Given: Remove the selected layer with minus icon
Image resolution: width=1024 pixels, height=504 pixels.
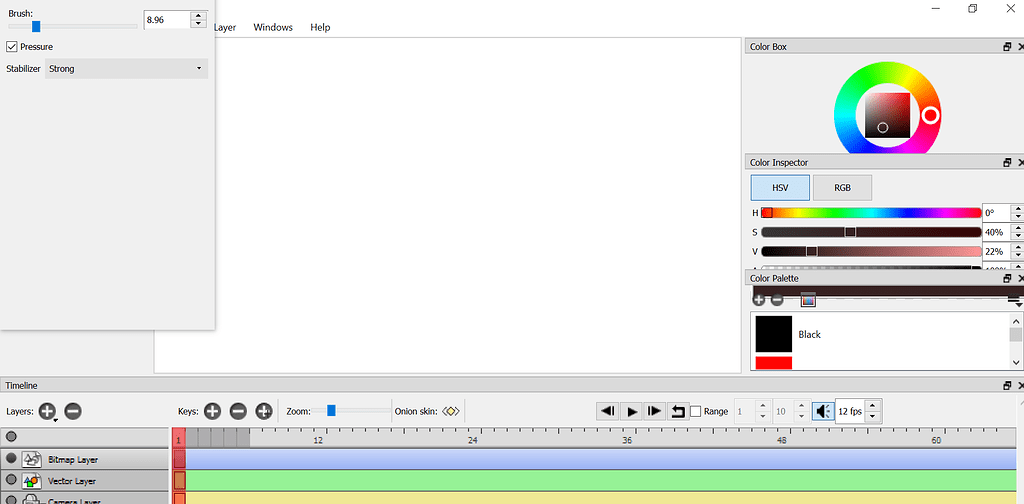Looking at the screenshot, I should pyautogui.click(x=73, y=411).
